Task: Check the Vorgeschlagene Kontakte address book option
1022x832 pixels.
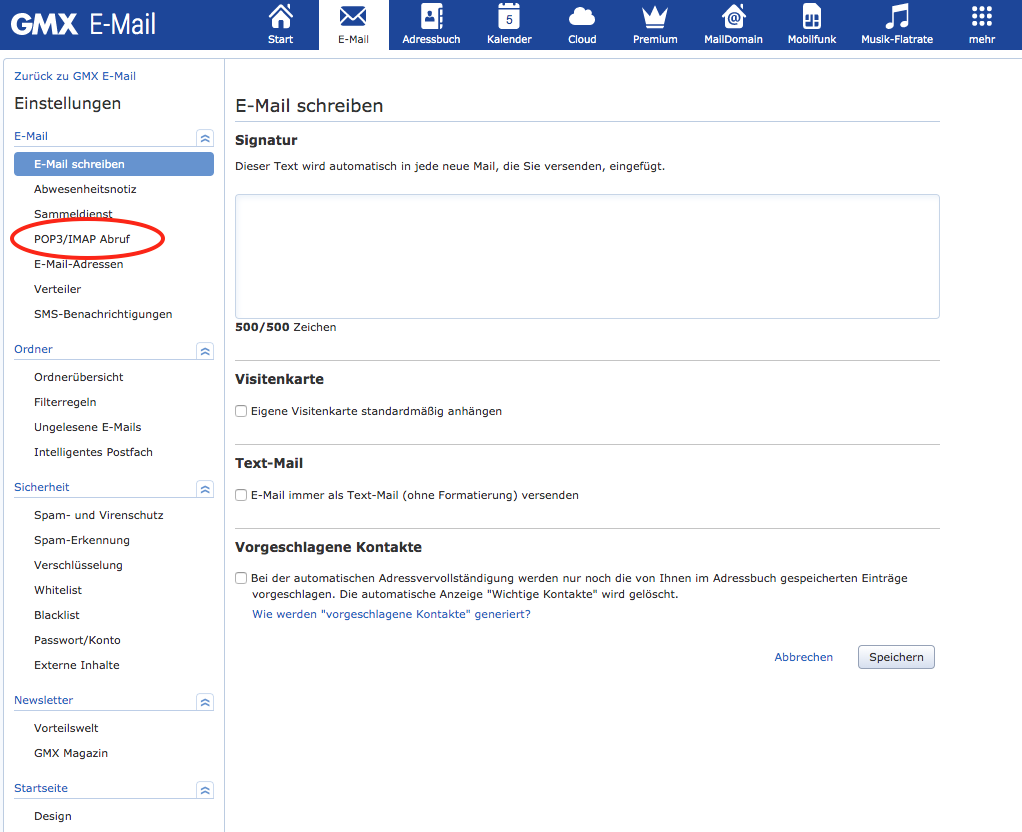Action: (241, 578)
